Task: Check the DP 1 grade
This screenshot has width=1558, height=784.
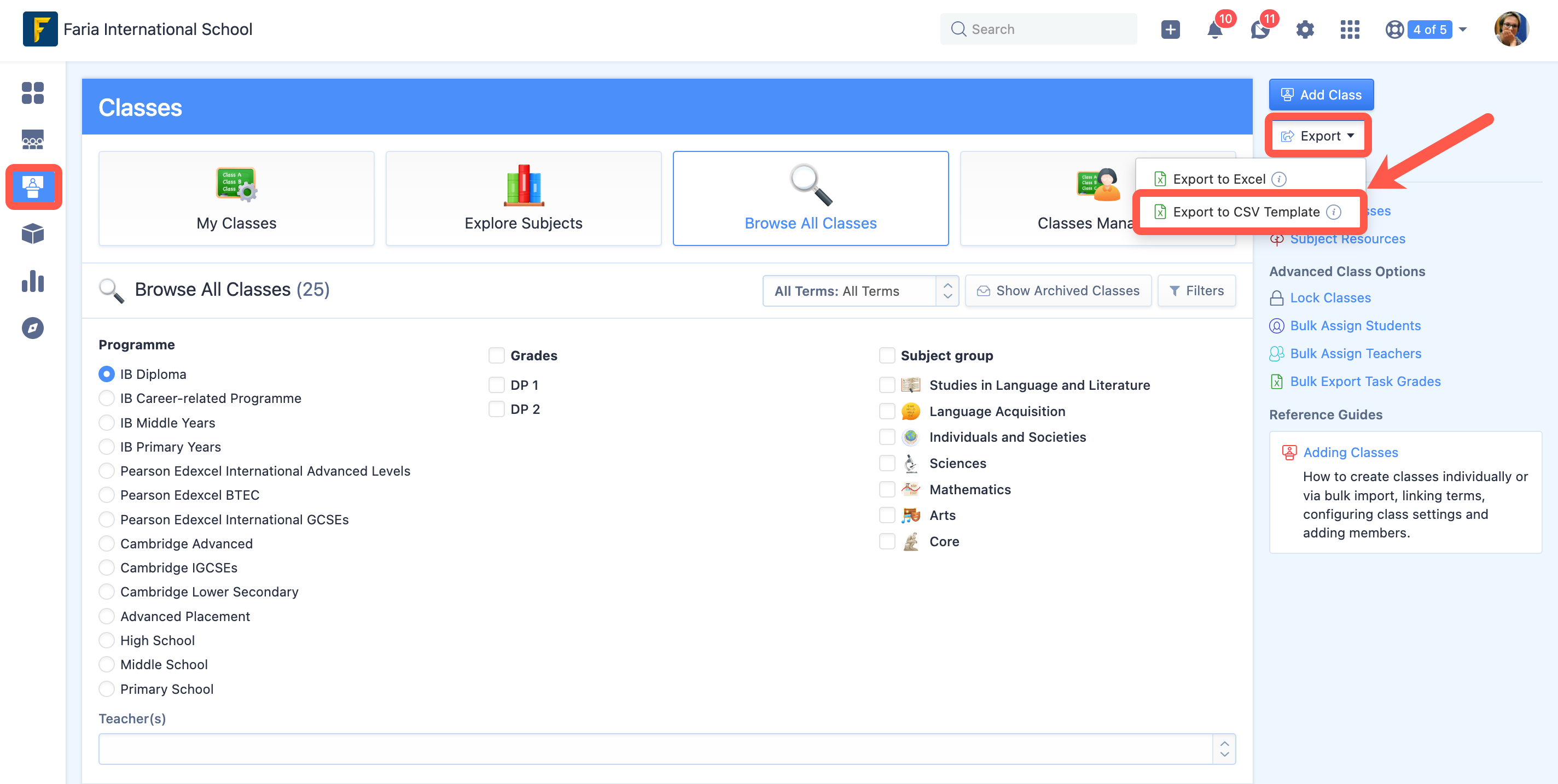Action: (497, 385)
